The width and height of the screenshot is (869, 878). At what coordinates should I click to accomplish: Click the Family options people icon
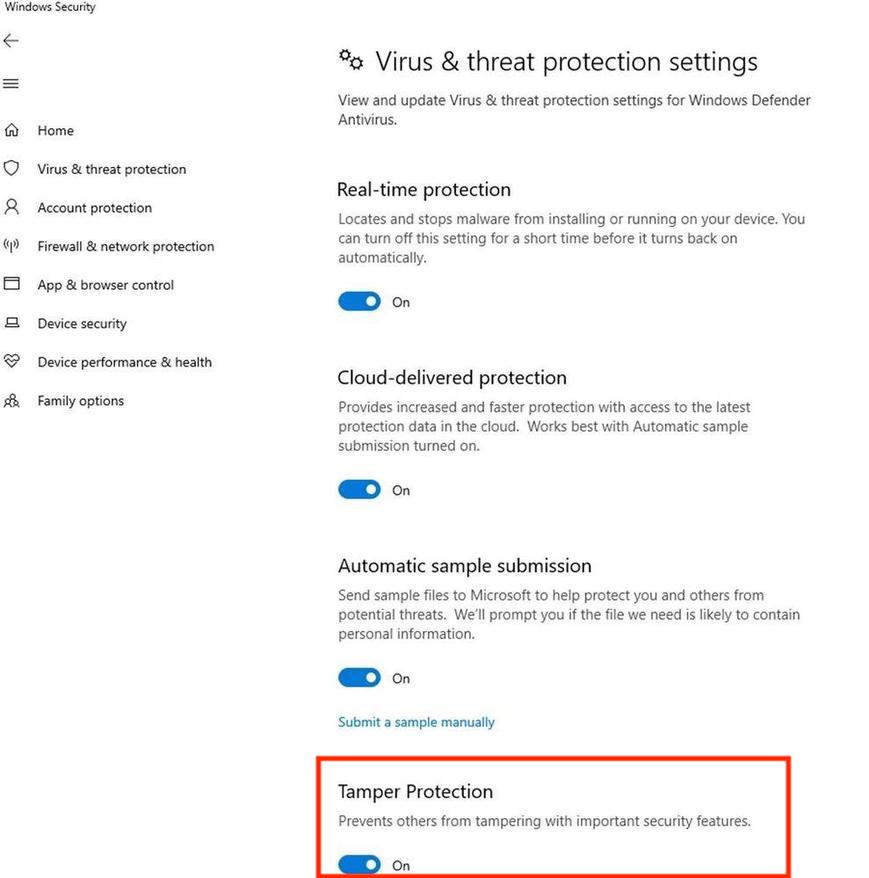pyautogui.click(x=12, y=401)
